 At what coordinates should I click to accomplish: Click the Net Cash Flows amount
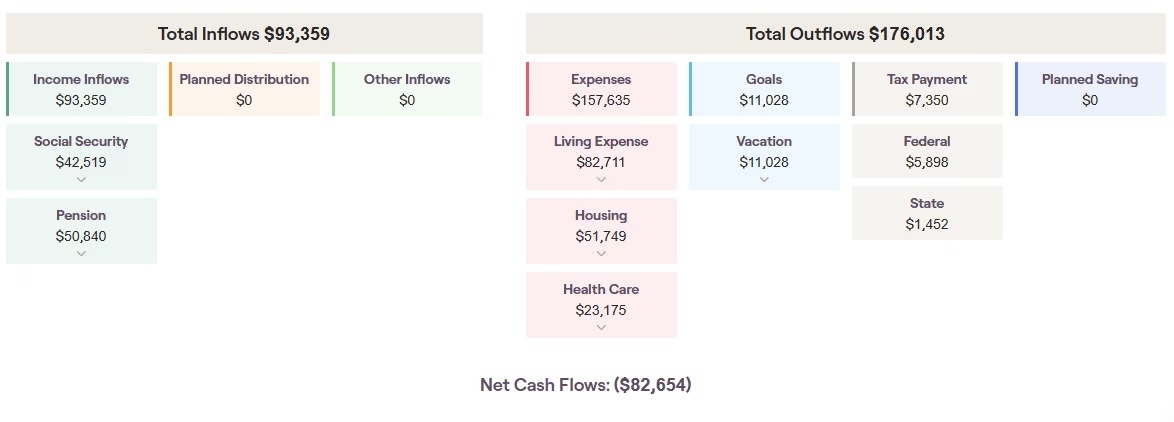(652, 385)
